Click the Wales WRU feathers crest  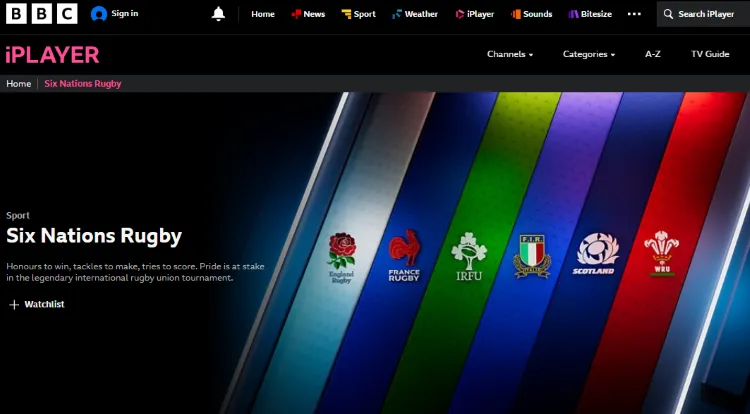coord(662,253)
